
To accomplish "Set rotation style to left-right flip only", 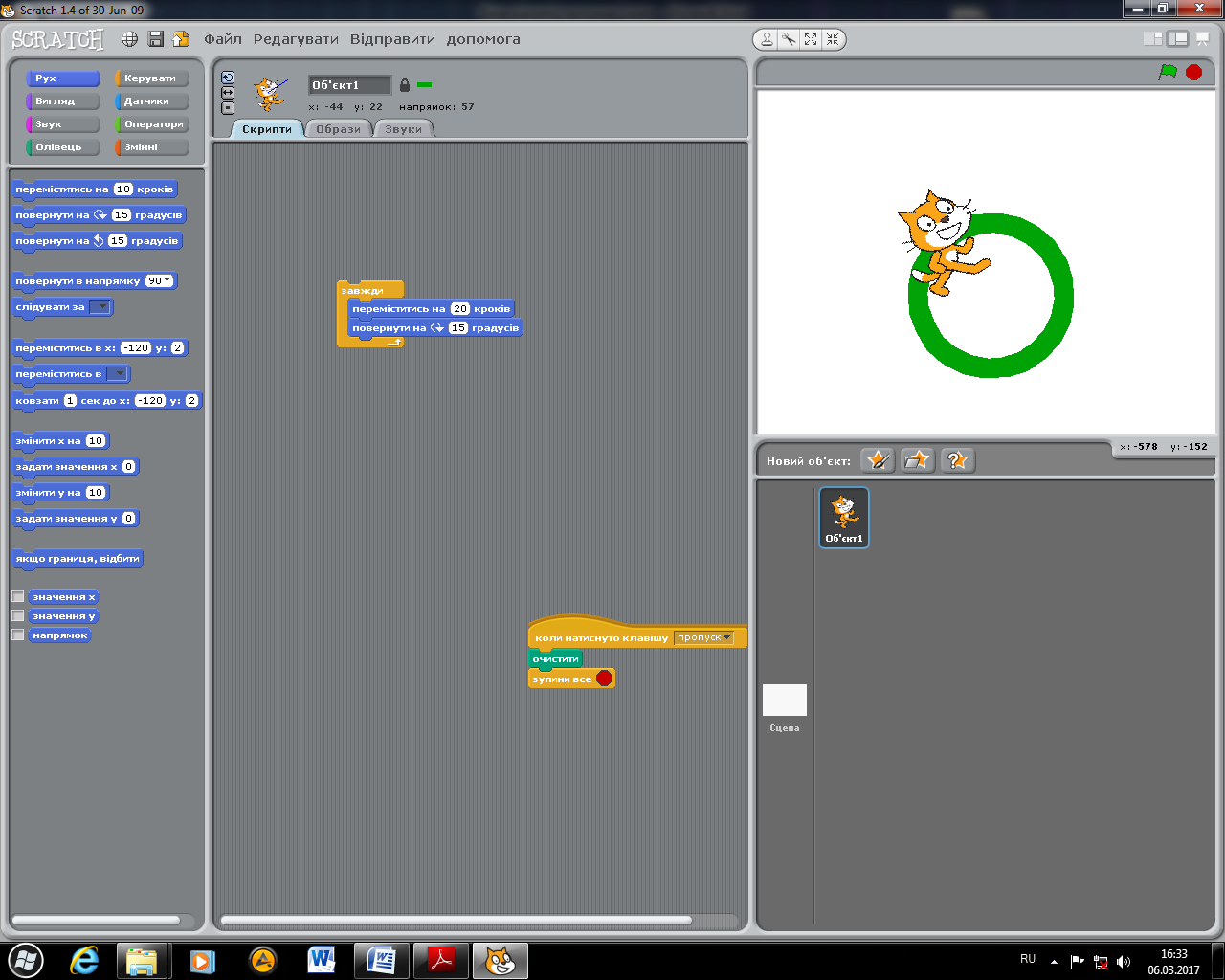I will point(228,93).
